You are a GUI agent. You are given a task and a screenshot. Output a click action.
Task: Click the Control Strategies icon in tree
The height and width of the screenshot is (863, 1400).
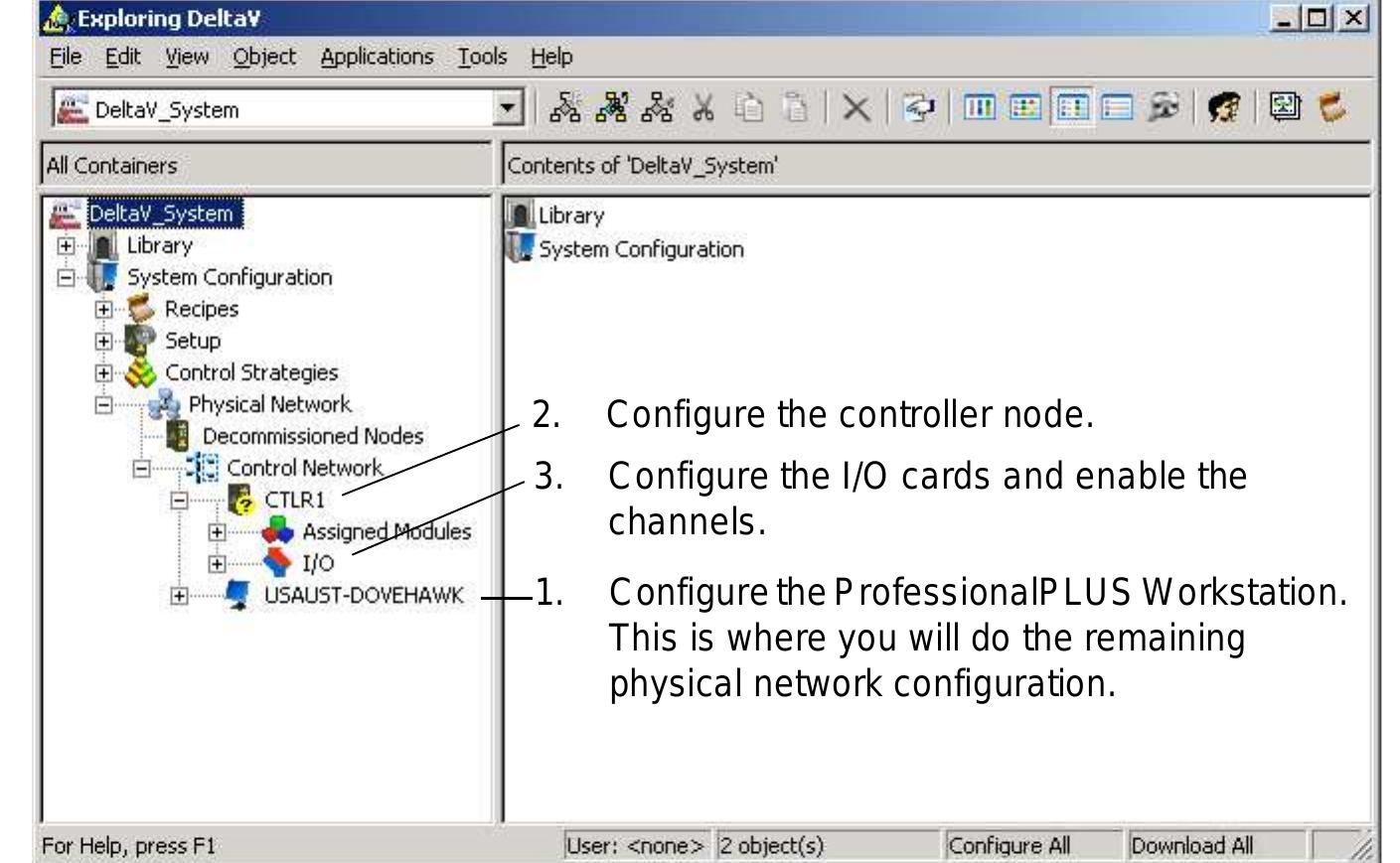[141, 372]
